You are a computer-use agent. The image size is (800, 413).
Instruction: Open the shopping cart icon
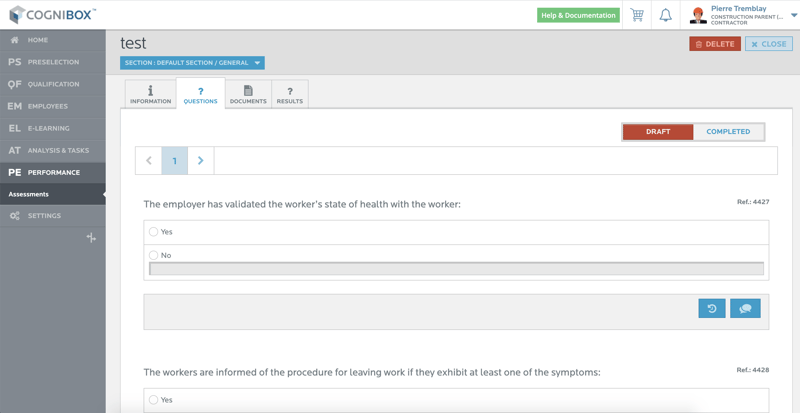(637, 15)
